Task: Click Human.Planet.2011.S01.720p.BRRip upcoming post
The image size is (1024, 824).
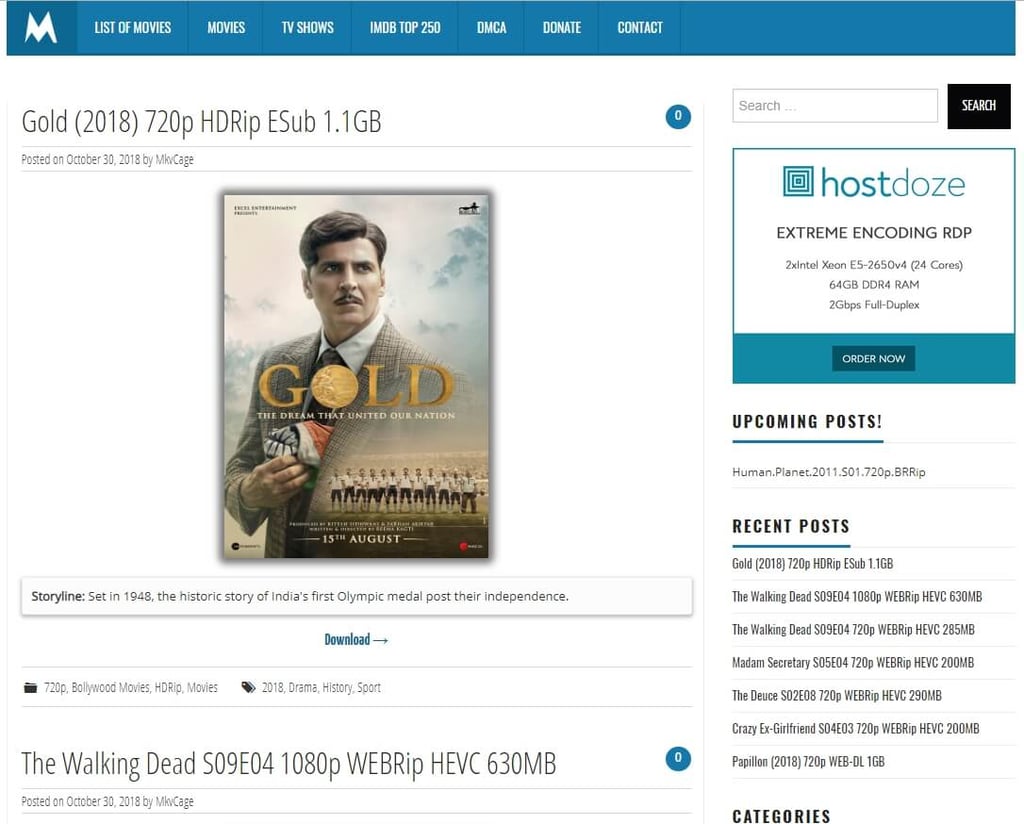Action: [829, 471]
